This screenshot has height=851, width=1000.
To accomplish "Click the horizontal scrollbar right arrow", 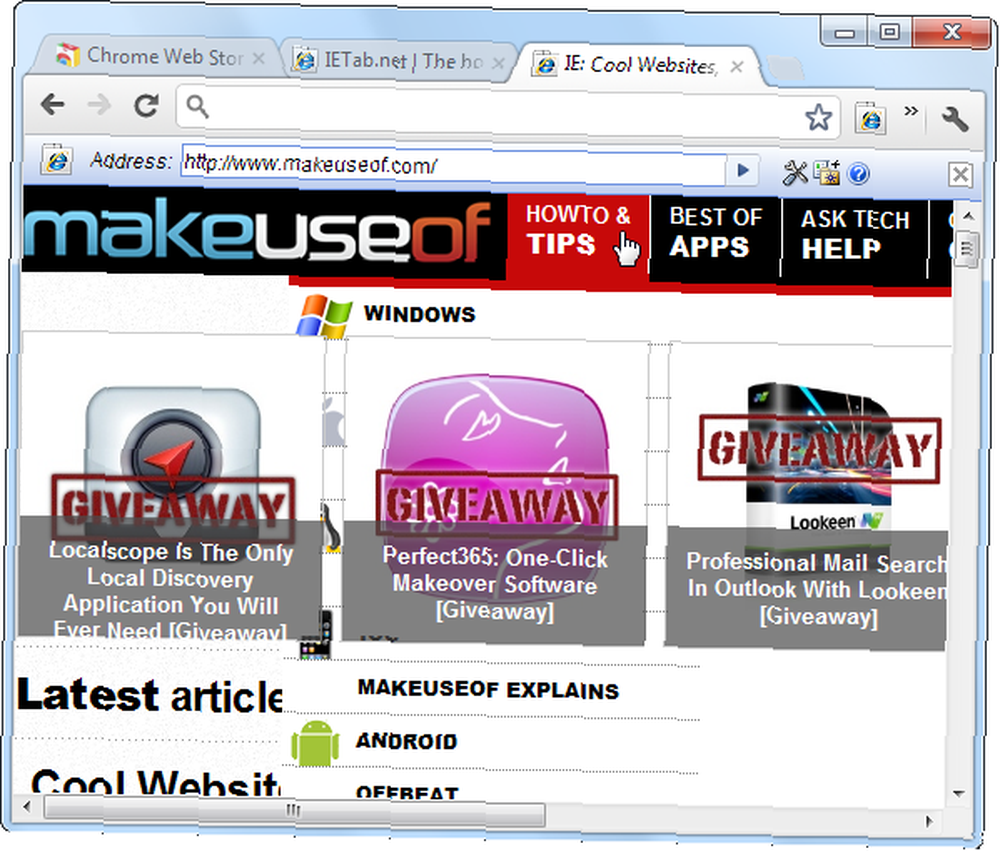I will (929, 821).
